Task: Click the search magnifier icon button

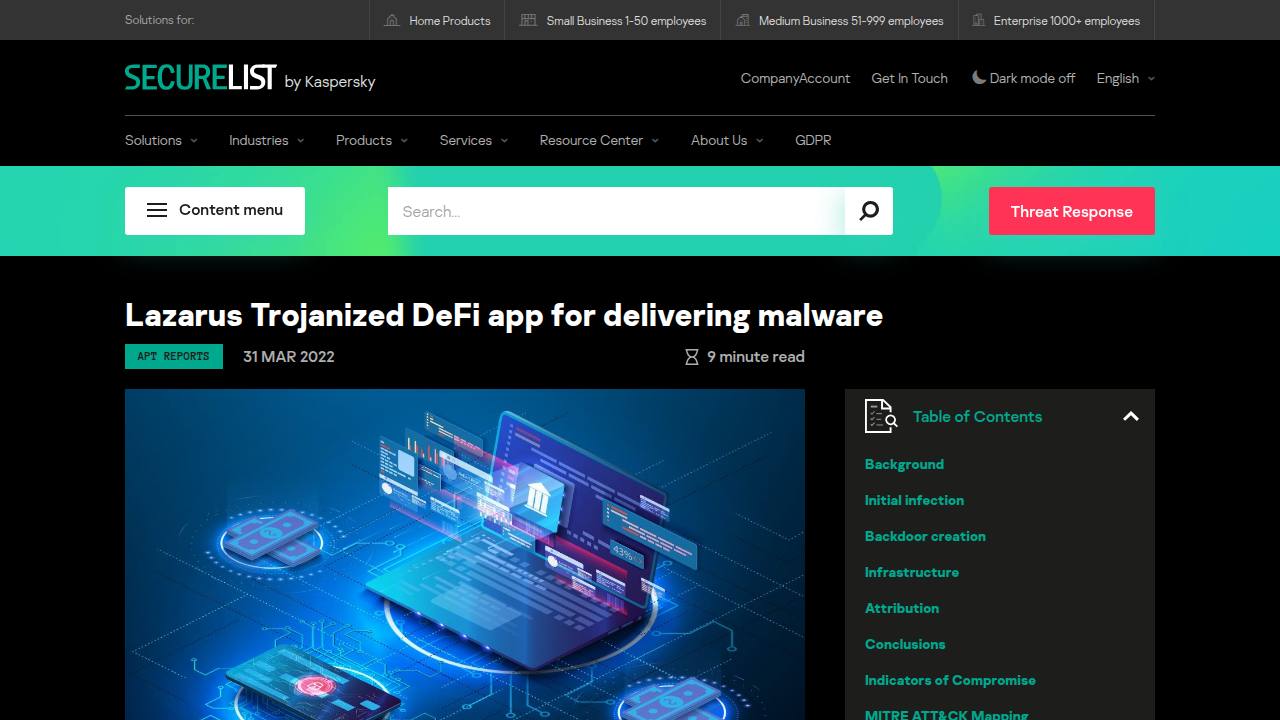Action: point(869,211)
